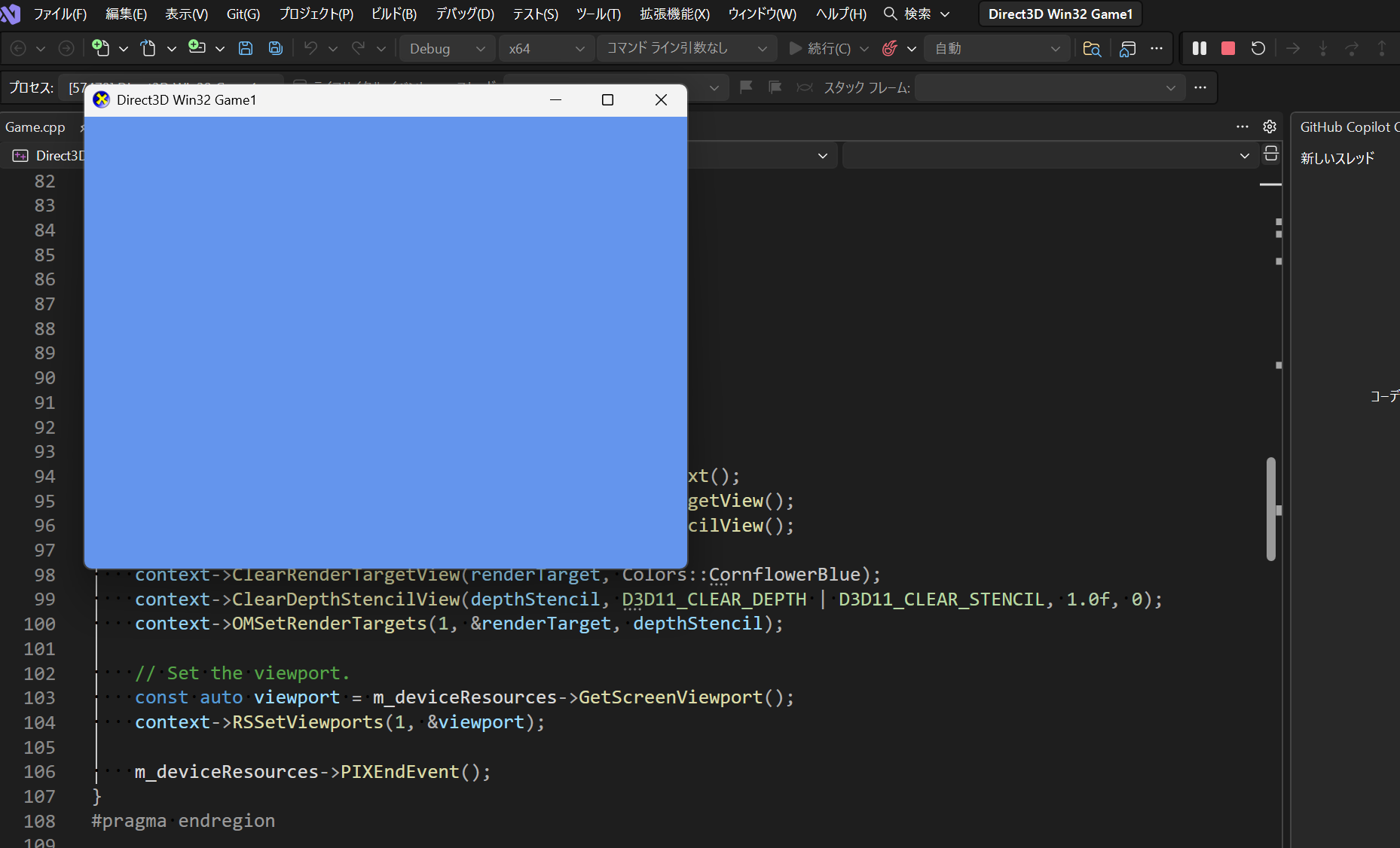The image size is (1400, 848).
Task: Step Out with the up arrow icon
Action: 1382,48
